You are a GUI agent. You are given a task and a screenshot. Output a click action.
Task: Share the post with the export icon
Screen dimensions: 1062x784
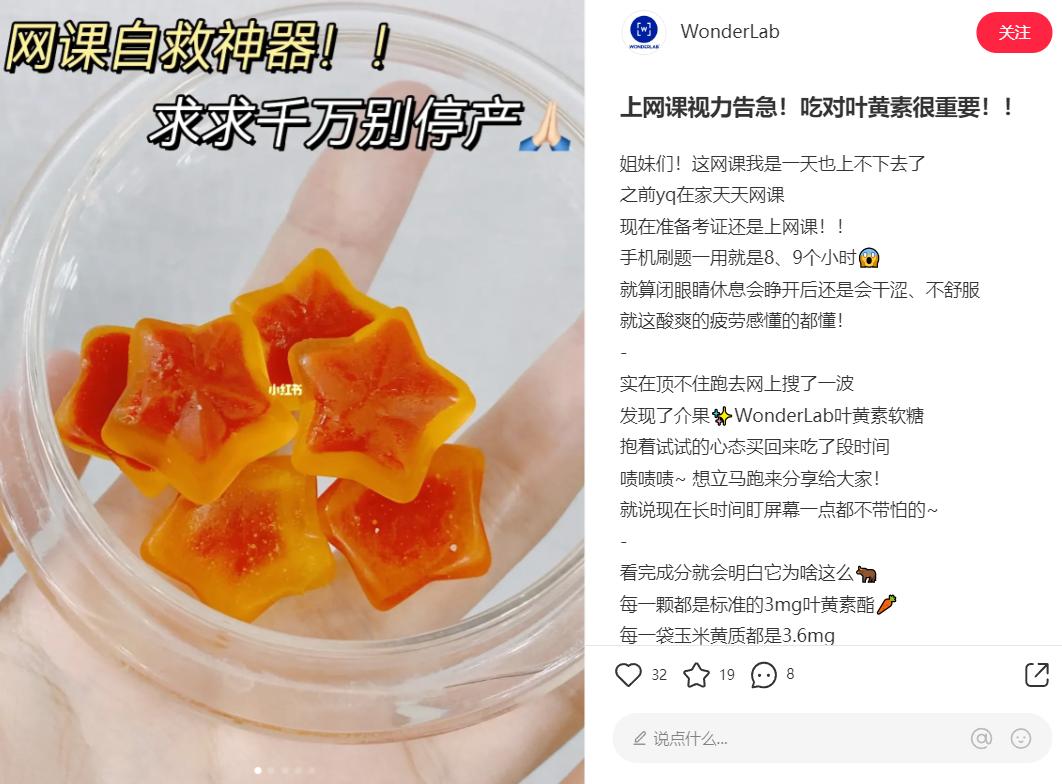pyautogui.click(x=1036, y=674)
